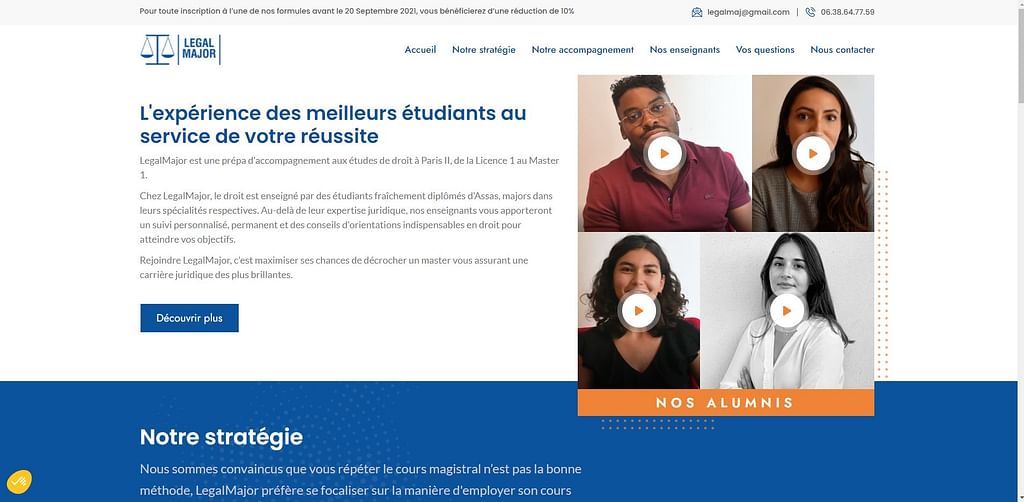Click the email envelope icon

(697, 12)
